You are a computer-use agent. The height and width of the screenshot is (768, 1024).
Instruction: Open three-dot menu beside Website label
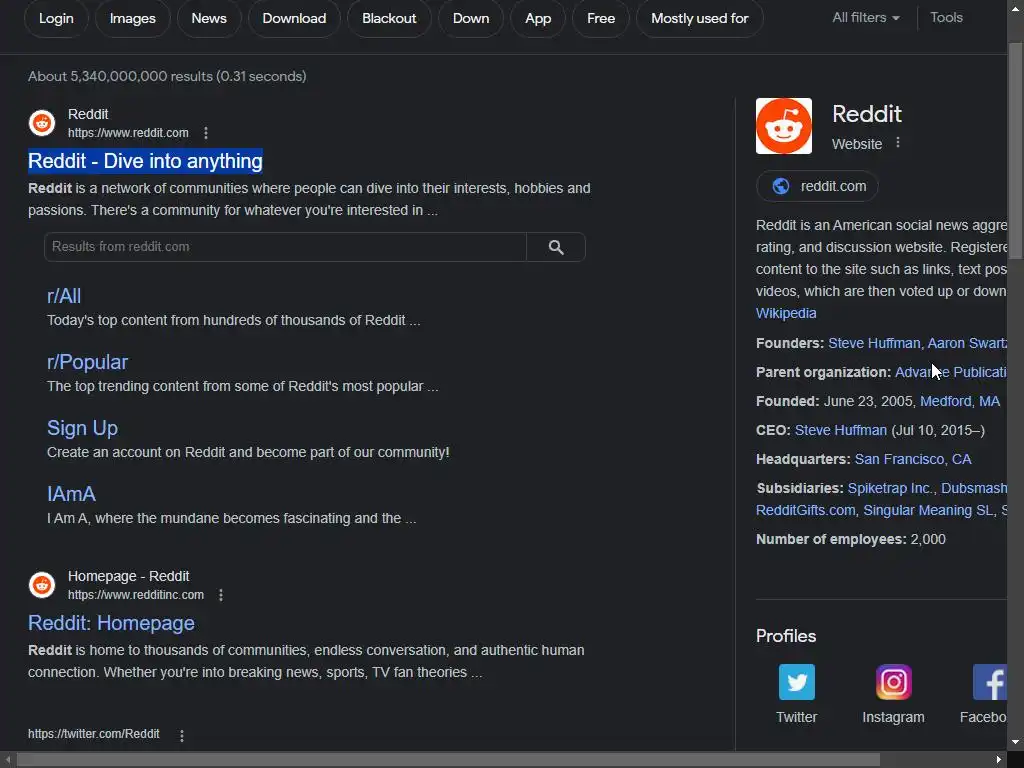tap(898, 142)
